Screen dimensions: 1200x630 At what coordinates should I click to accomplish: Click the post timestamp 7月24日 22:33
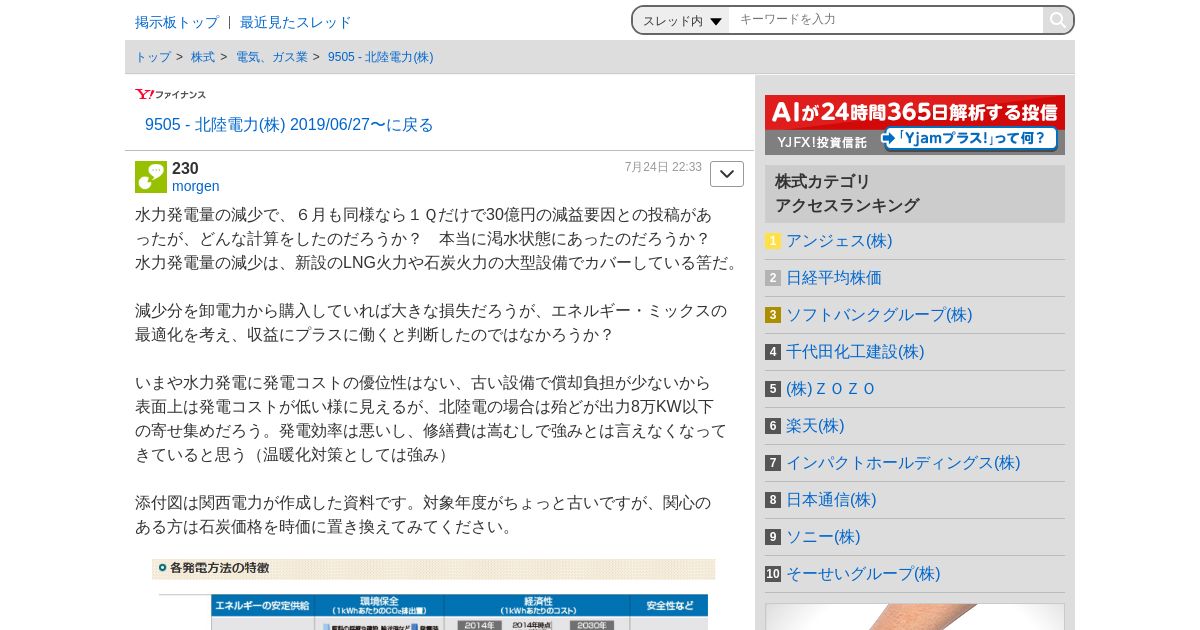tap(663, 167)
